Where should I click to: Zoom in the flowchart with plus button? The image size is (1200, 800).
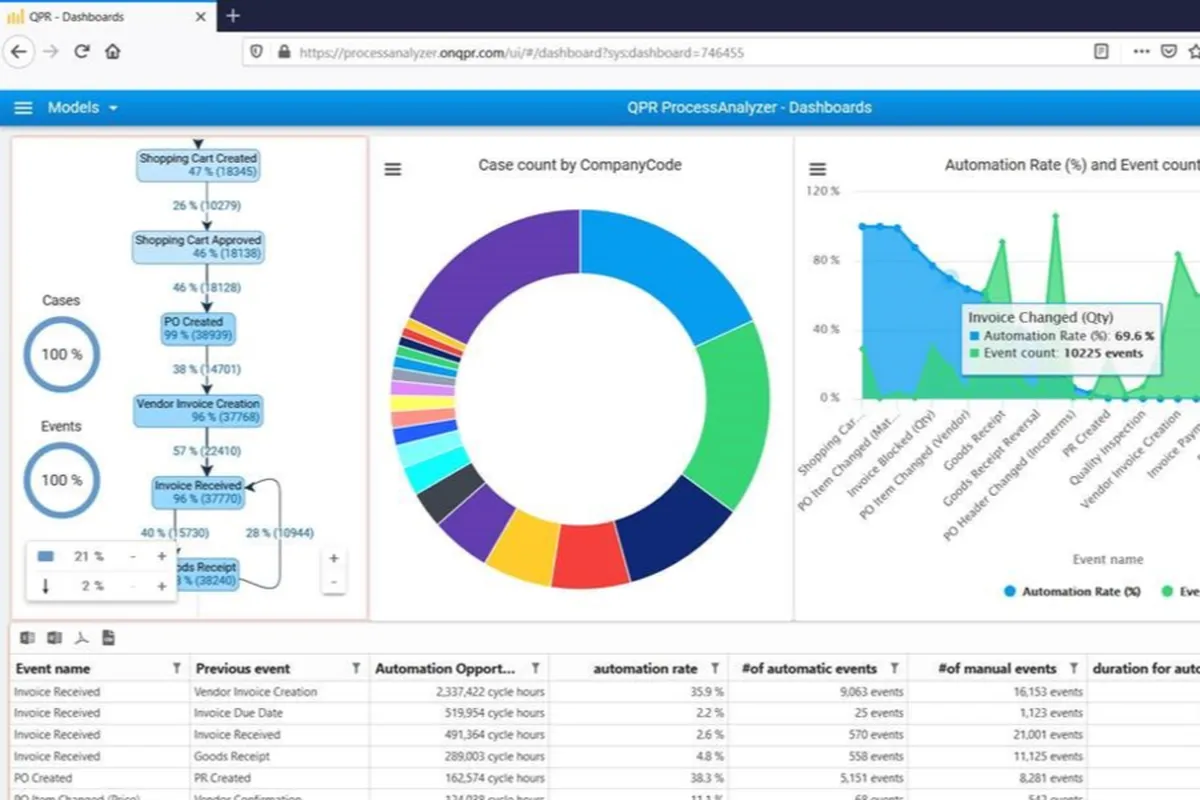[334, 559]
